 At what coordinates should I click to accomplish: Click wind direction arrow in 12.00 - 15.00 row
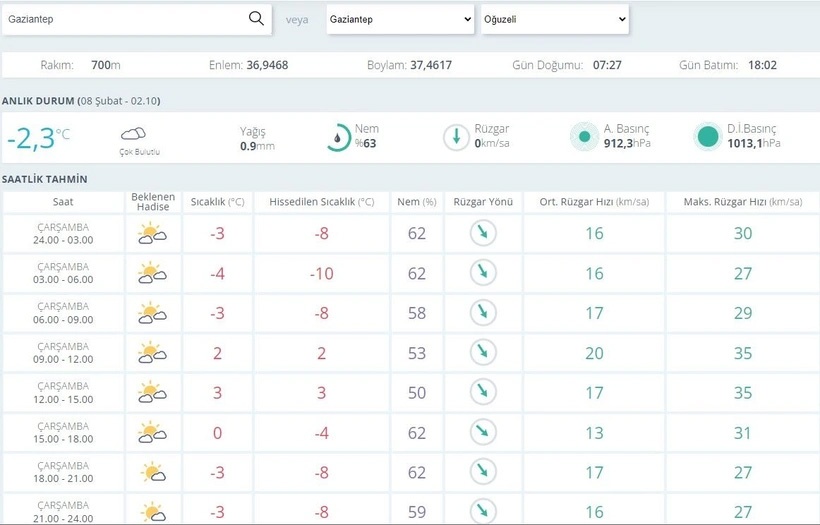[483, 393]
